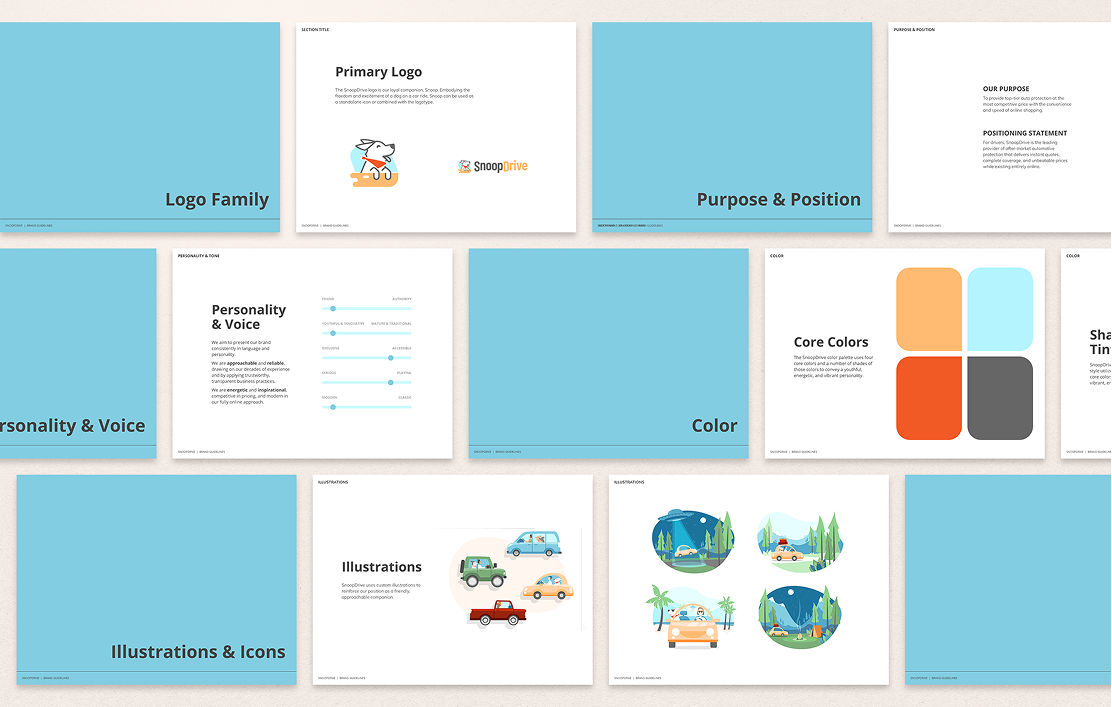Select the peach beetle car illustration
Image resolution: width=1112 pixels, height=707 pixels.
click(x=547, y=586)
